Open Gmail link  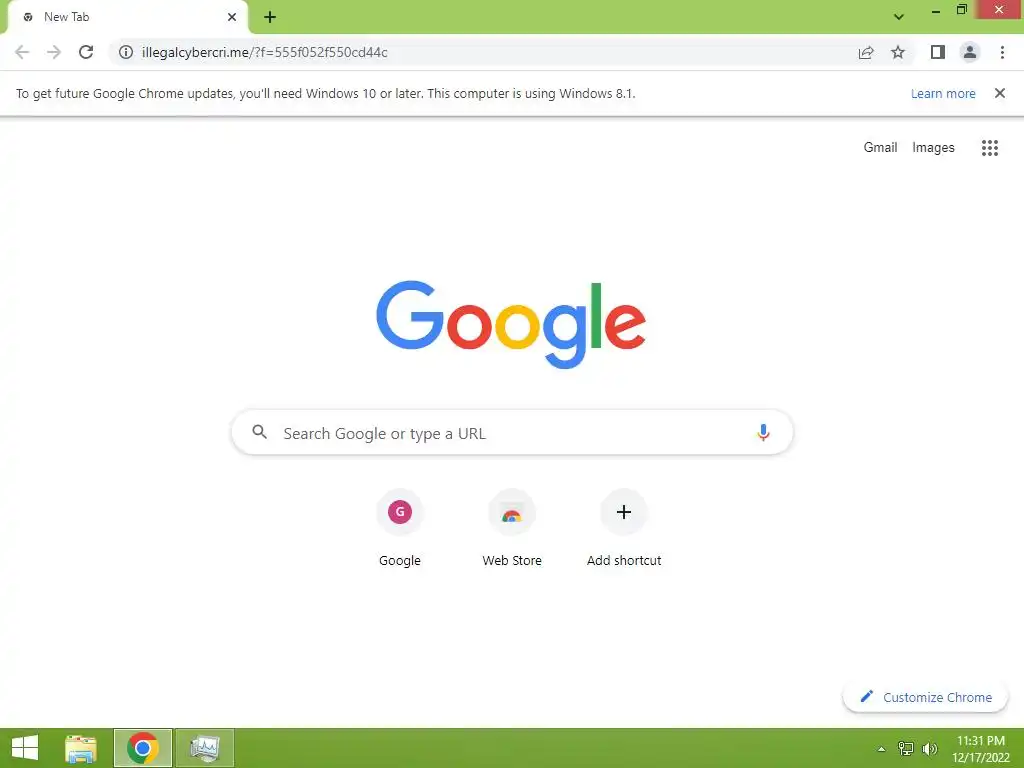[880, 148]
